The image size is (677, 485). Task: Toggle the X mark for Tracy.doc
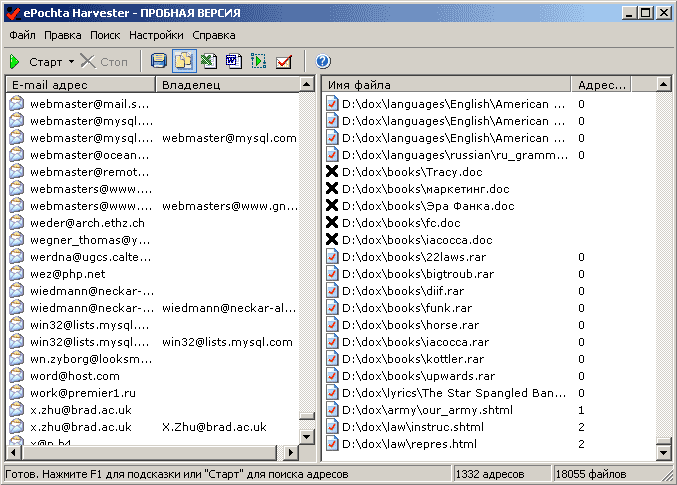(x=333, y=172)
